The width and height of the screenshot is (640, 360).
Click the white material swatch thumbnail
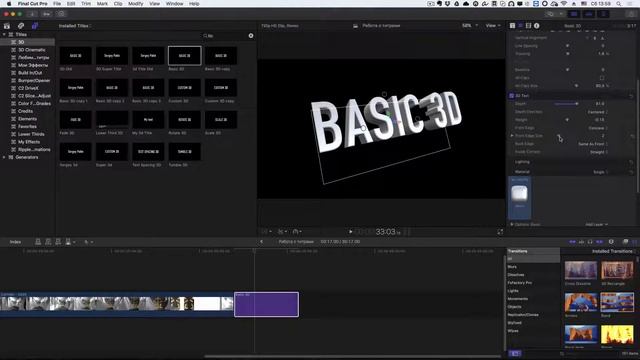pyautogui.click(x=520, y=193)
